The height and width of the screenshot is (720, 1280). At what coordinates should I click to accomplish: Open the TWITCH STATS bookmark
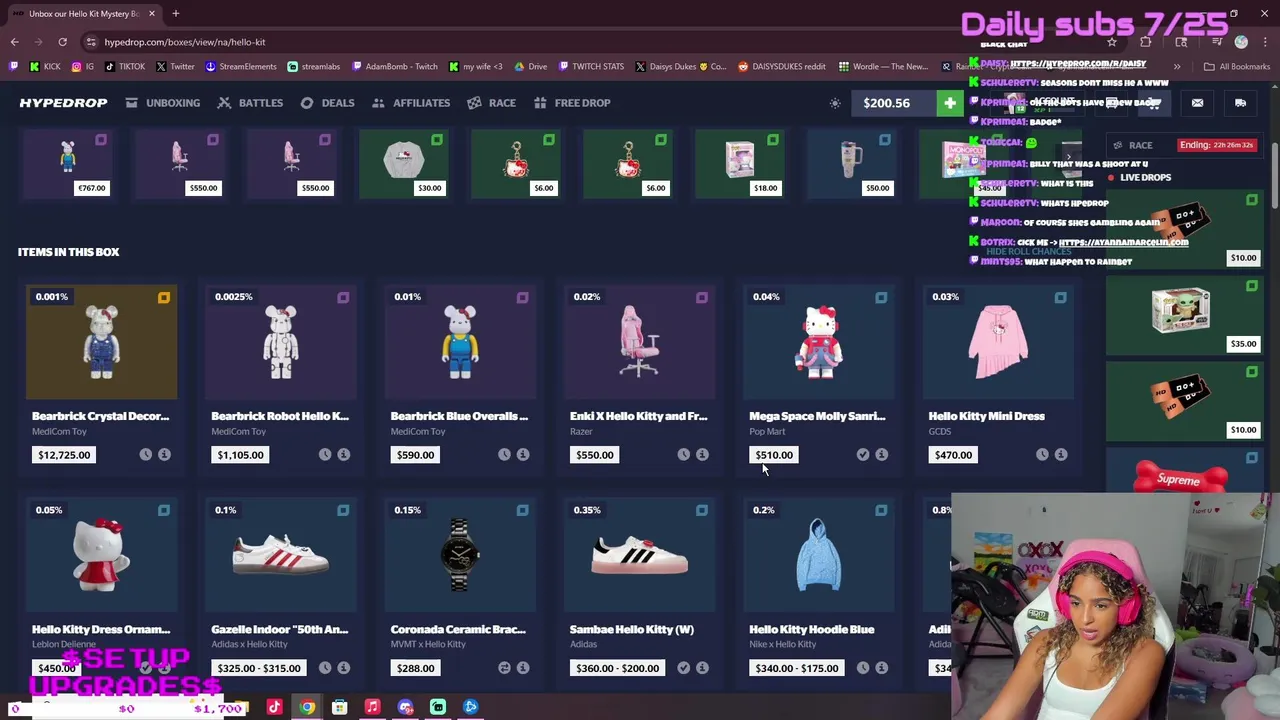(x=591, y=67)
